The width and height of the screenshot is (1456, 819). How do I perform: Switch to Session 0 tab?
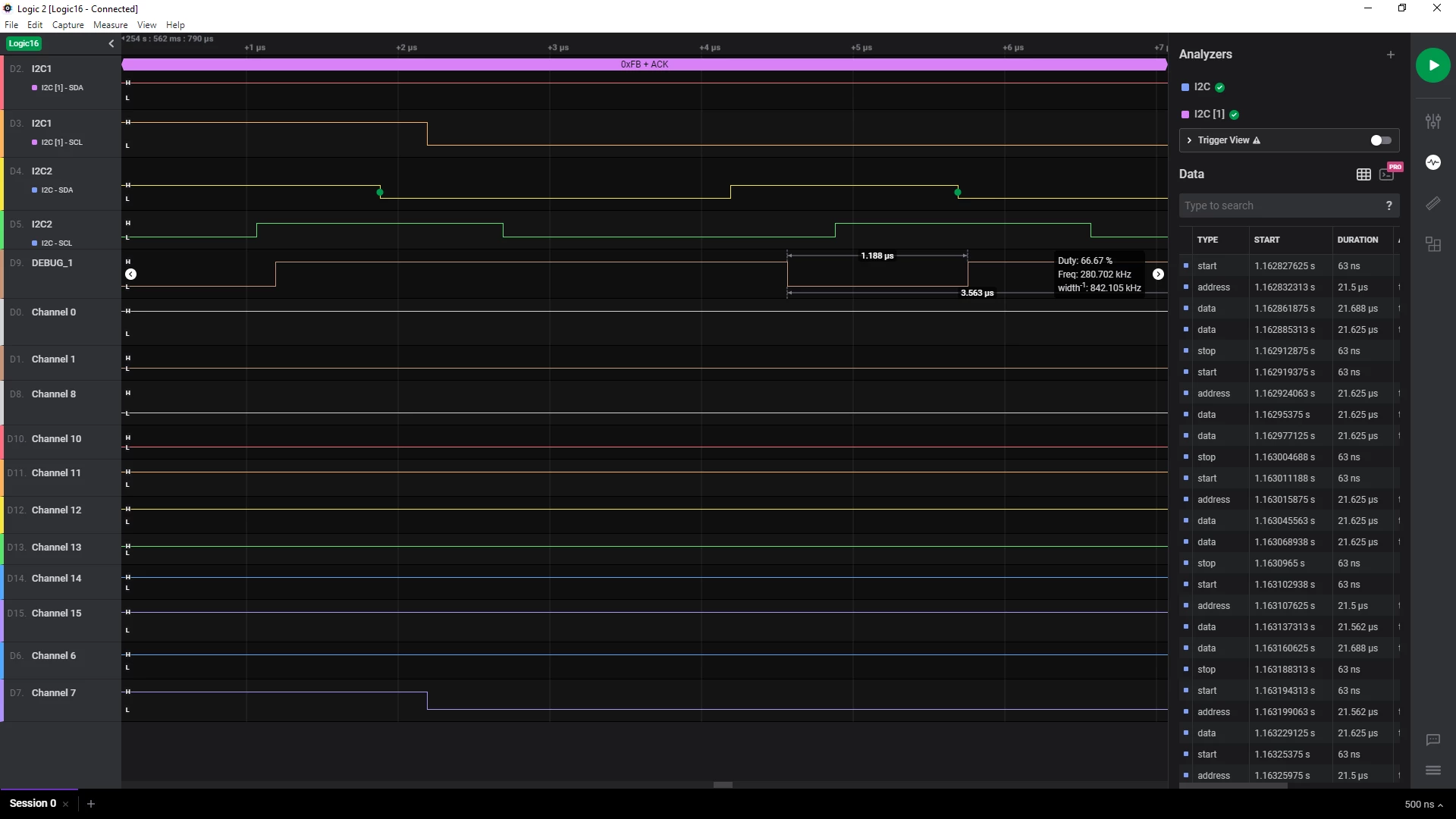(x=33, y=804)
